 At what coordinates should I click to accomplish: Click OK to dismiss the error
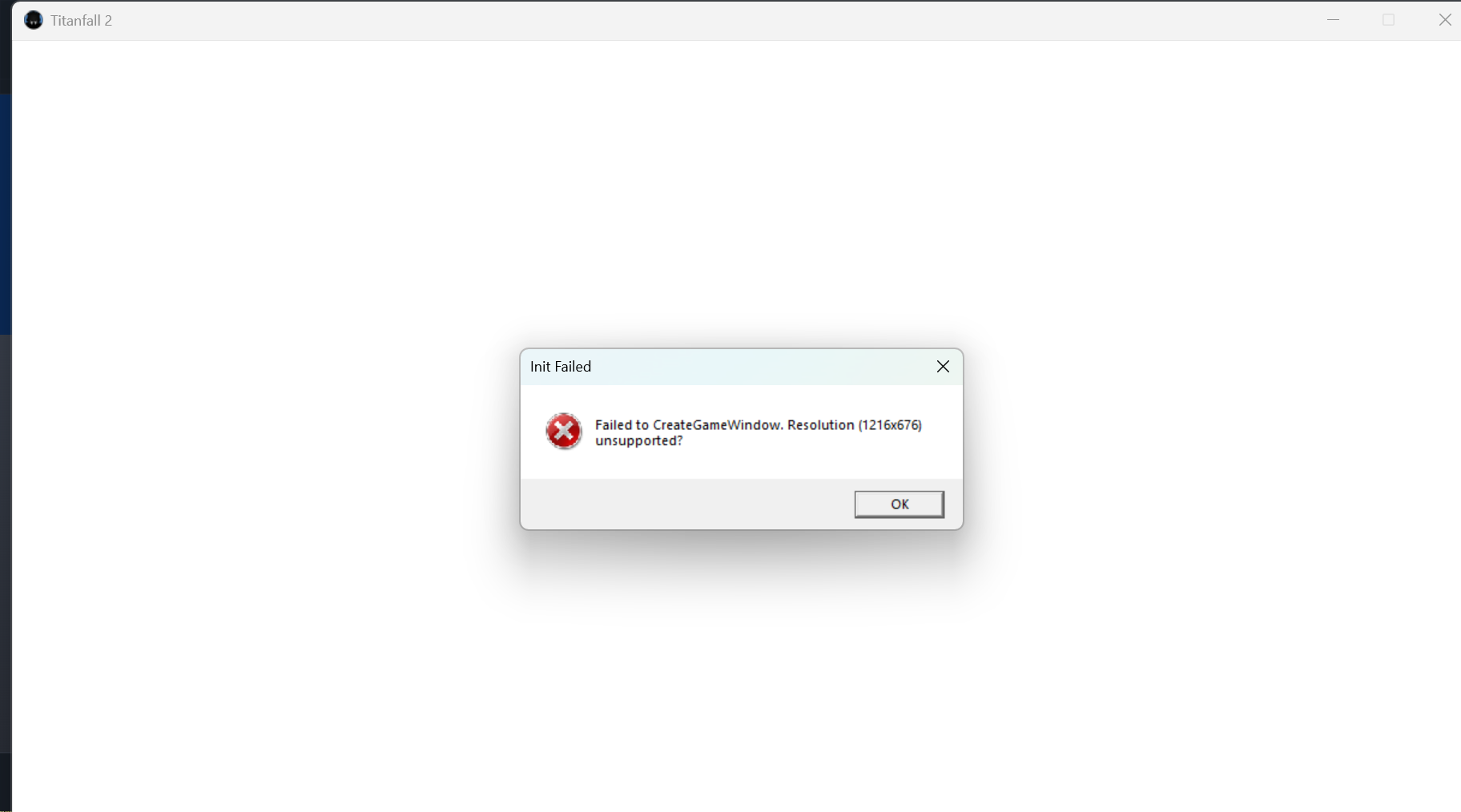point(899,504)
